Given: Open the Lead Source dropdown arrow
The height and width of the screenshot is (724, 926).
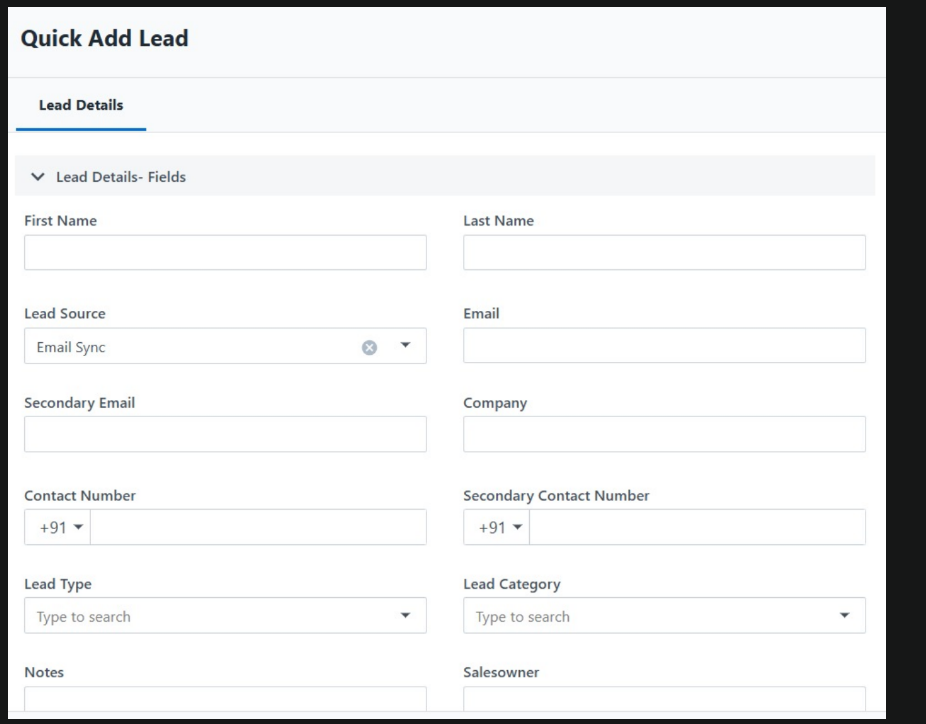Looking at the screenshot, I should coord(405,346).
